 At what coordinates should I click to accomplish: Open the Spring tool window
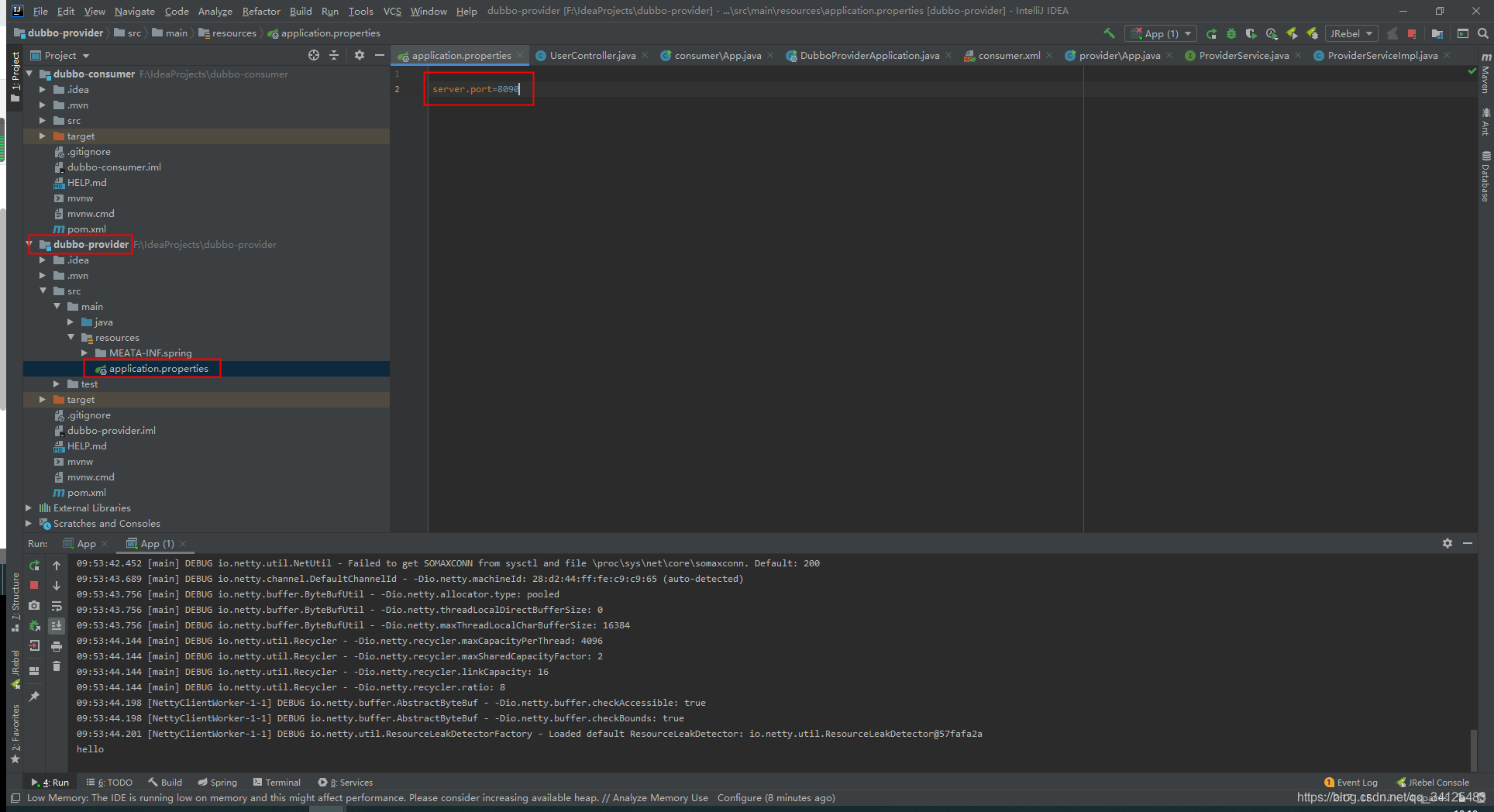point(217,783)
